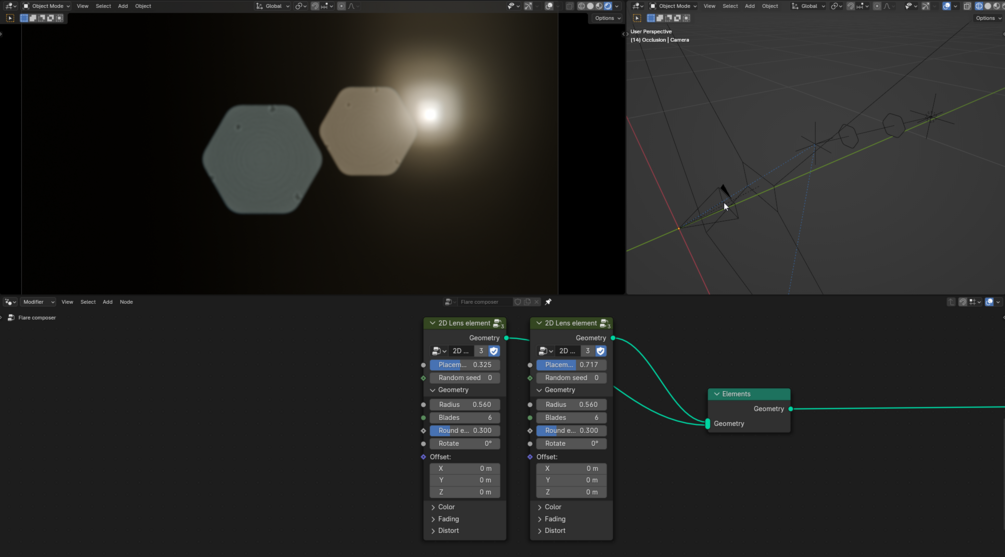Select wireframe shading mode in left viewport
The width and height of the screenshot is (1005, 557).
coord(581,6)
